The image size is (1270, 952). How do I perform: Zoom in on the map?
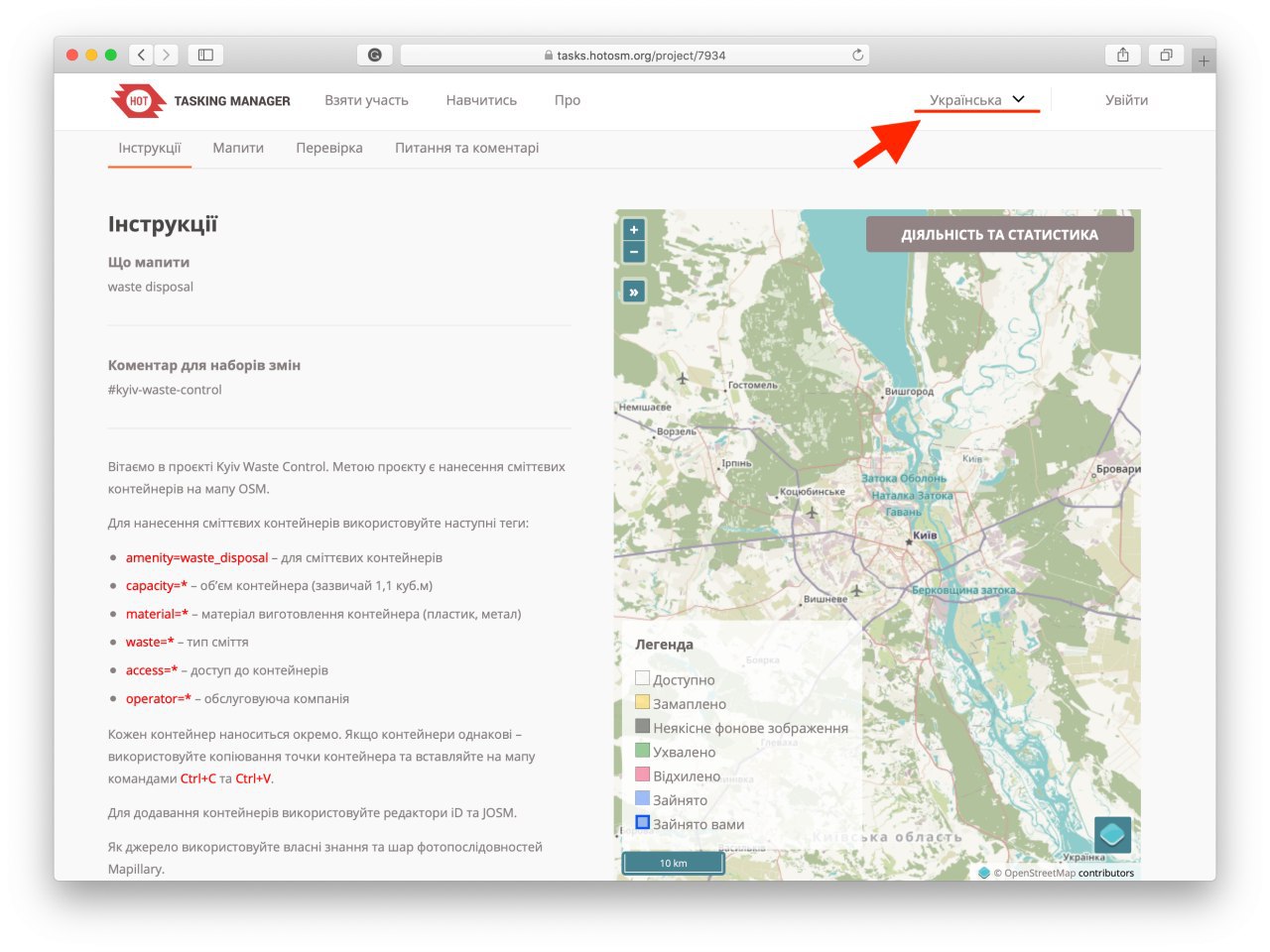click(634, 230)
